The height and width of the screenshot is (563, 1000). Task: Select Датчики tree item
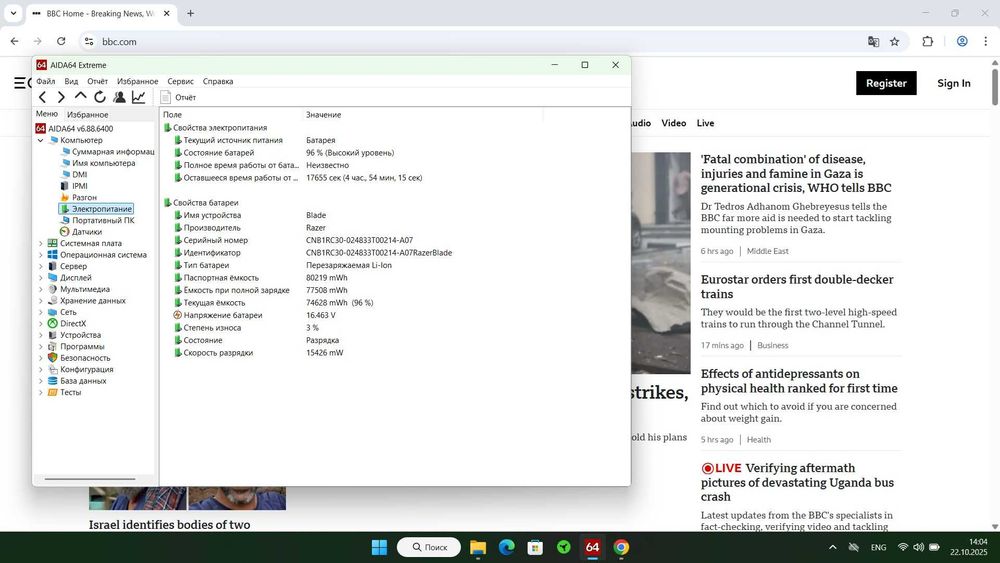(80, 232)
